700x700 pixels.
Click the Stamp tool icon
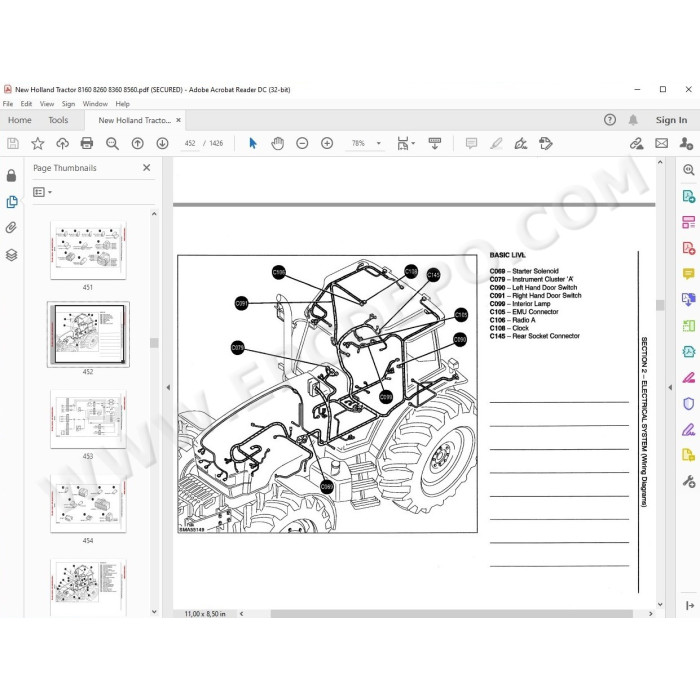coord(546,143)
